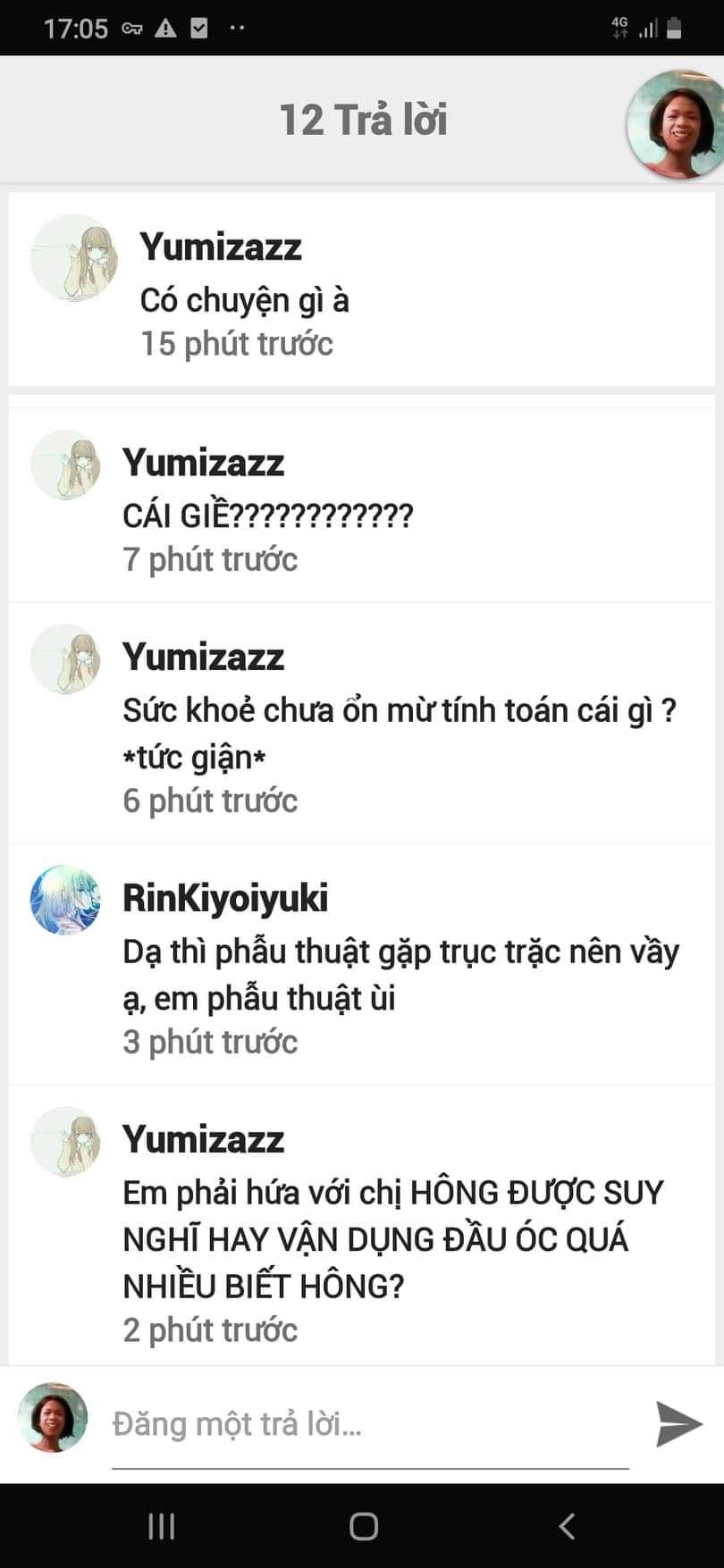Tap RinKiyoiyuki's avatar icon
This screenshot has width=724, height=1568.
pos(65,900)
